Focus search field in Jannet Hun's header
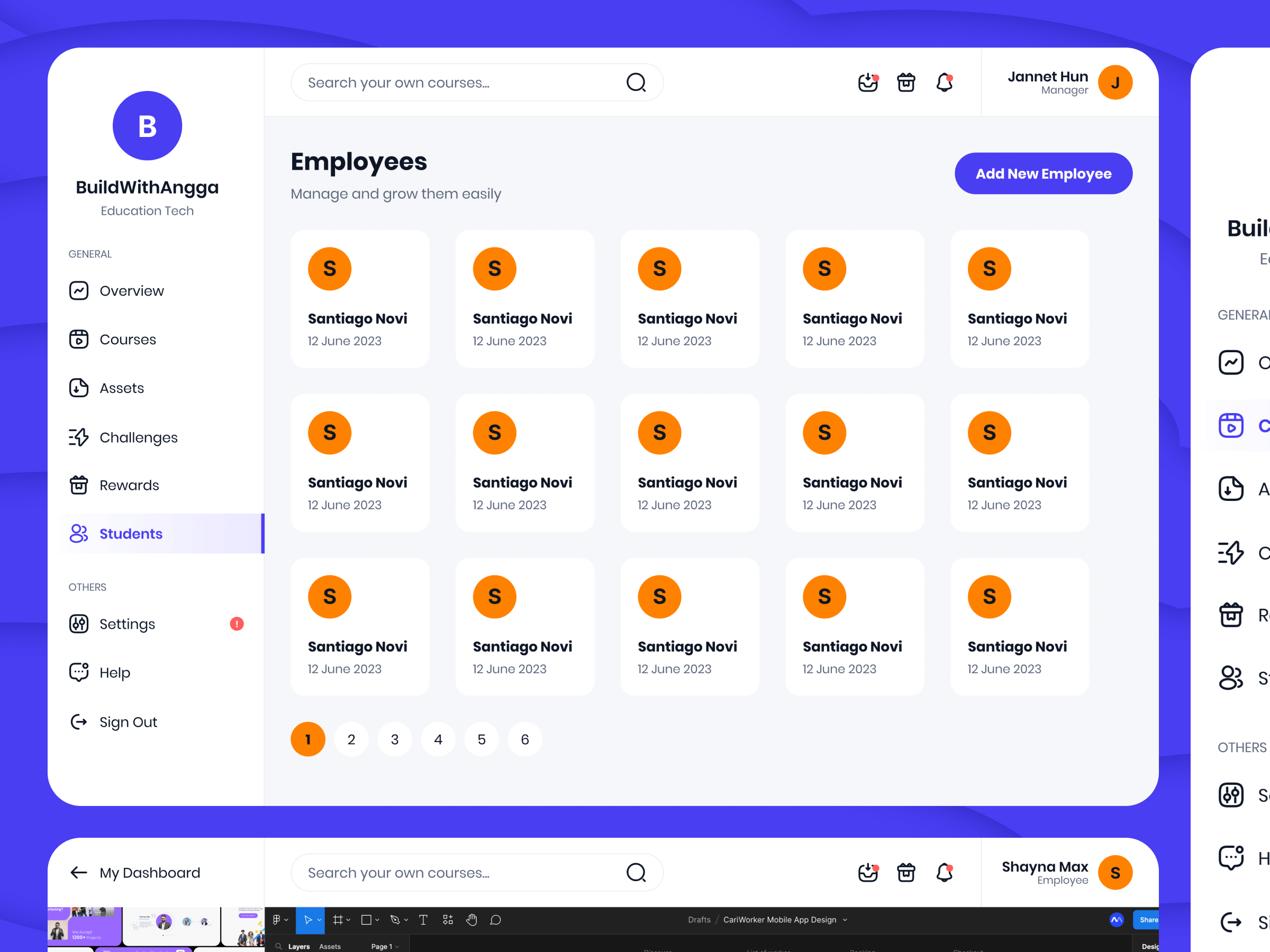This screenshot has height=952, width=1270. pos(477,83)
